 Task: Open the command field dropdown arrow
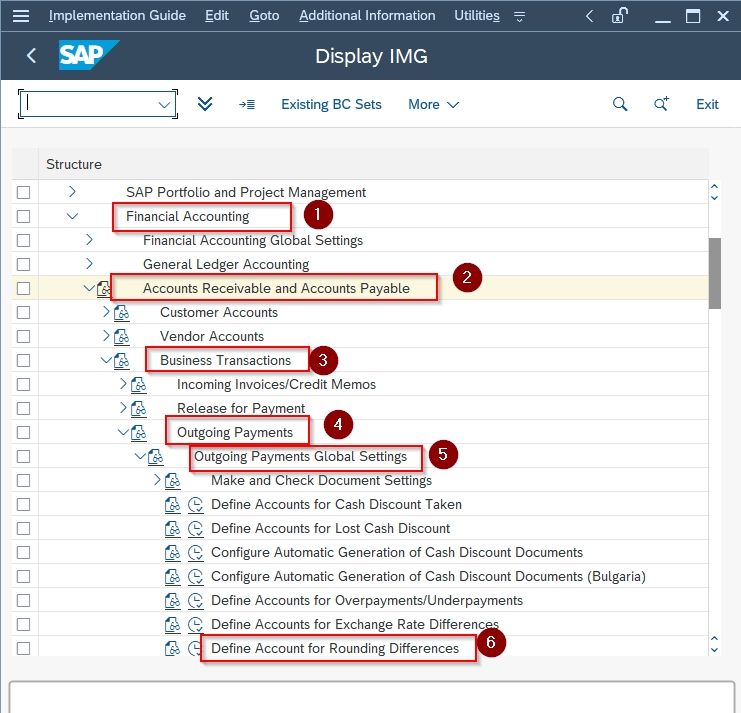(x=164, y=104)
